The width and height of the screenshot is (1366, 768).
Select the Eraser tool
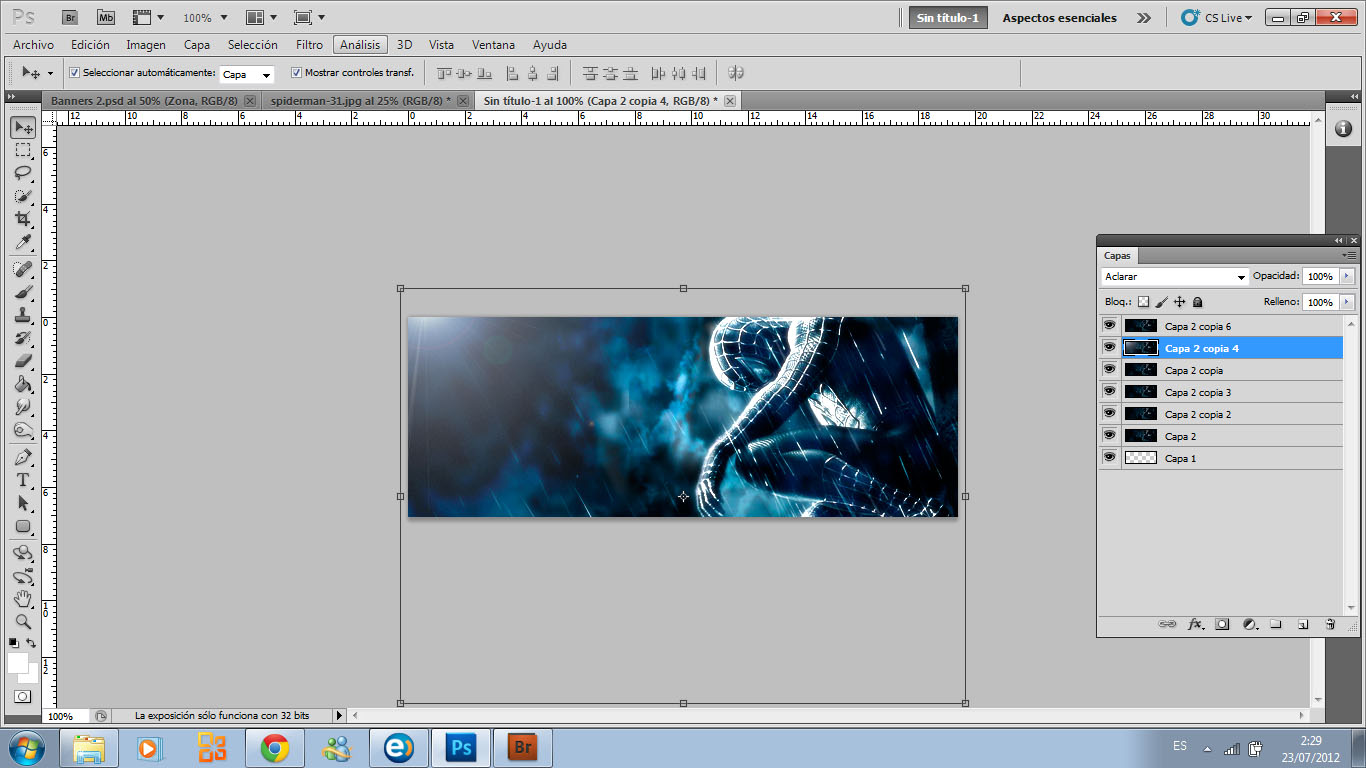pyautogui.click(x=23, y=361)
